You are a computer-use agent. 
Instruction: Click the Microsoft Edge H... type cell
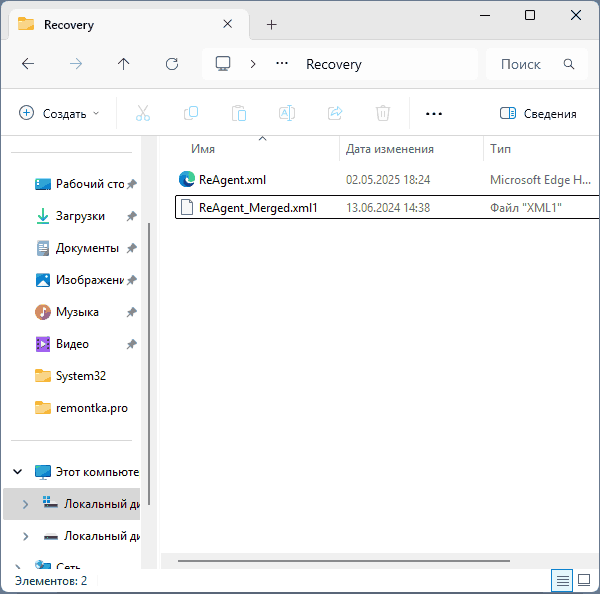coord(540,180)
